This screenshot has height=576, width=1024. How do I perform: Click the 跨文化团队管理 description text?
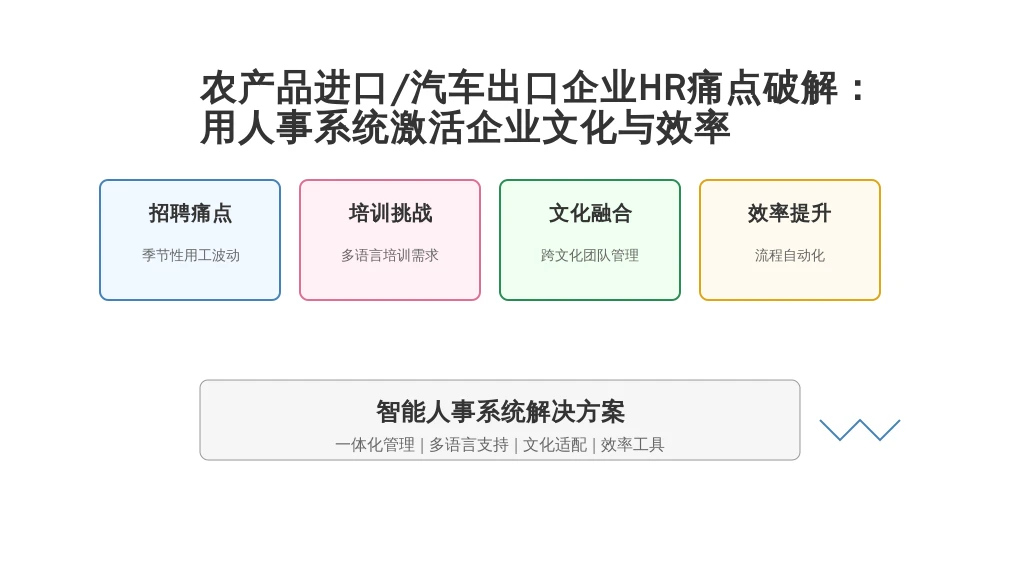coord(590,255)
